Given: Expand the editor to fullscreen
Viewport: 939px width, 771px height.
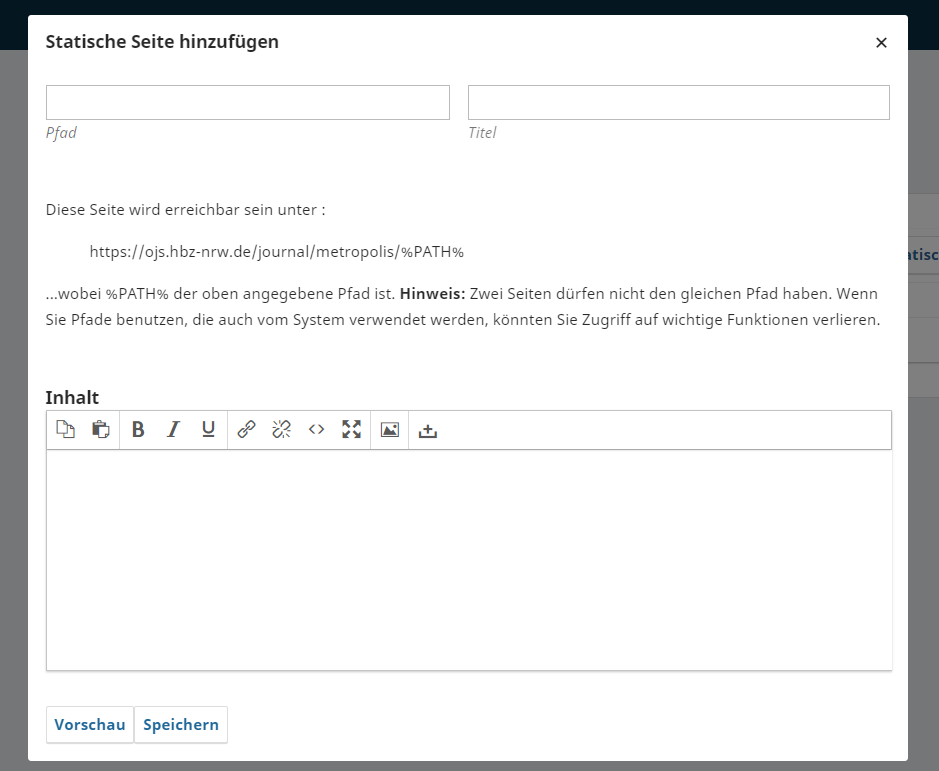Looking at the screenshot, I should click(x=351, y=430).
